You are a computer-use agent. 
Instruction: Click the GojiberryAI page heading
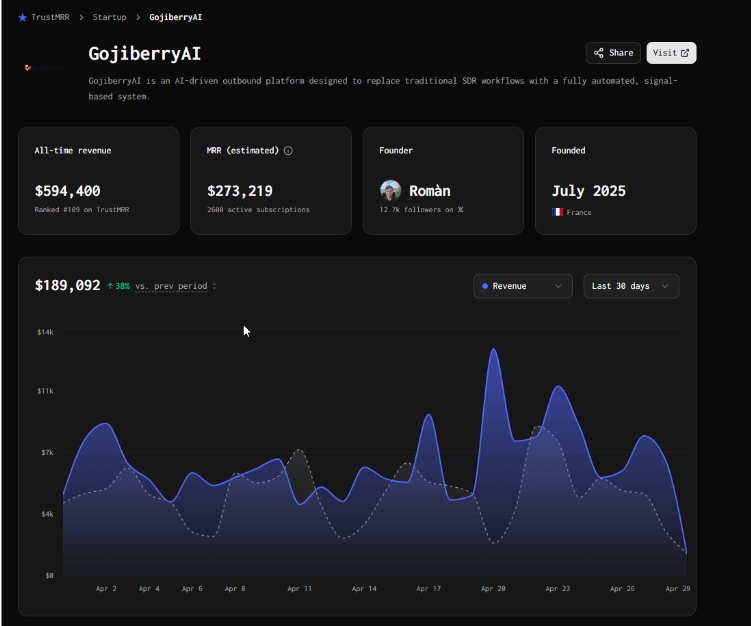click(145, 54)
